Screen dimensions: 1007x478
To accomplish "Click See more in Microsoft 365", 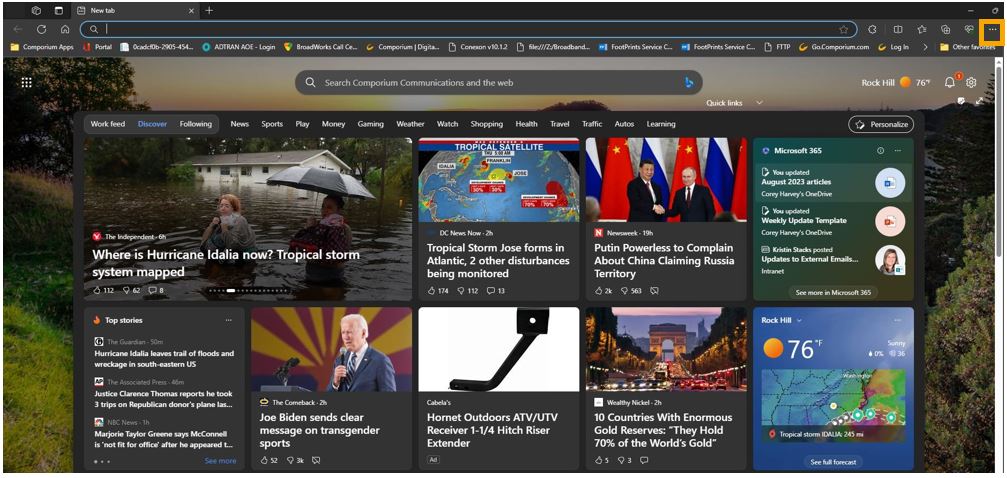I will (x=833, y=292).
